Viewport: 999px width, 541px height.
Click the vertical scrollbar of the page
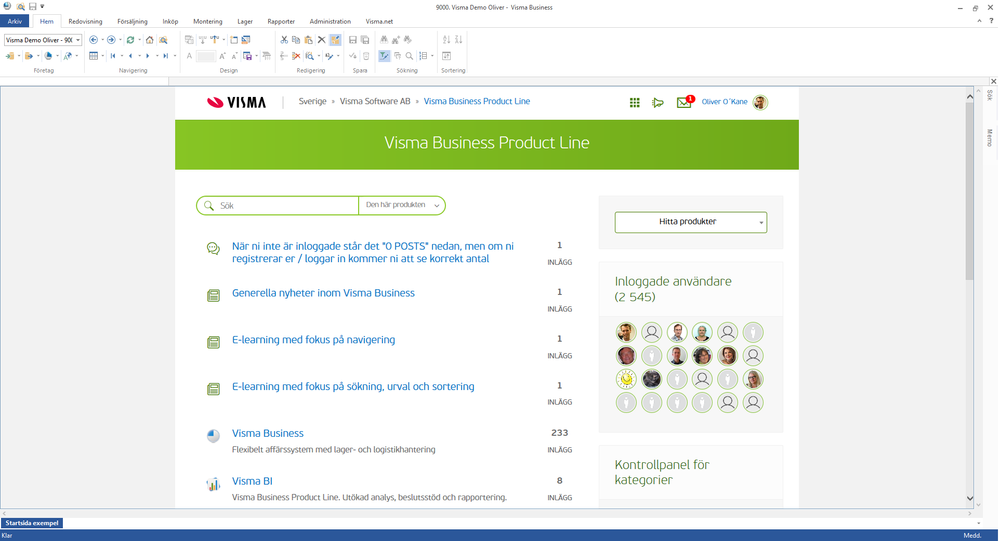pos(970,191)
